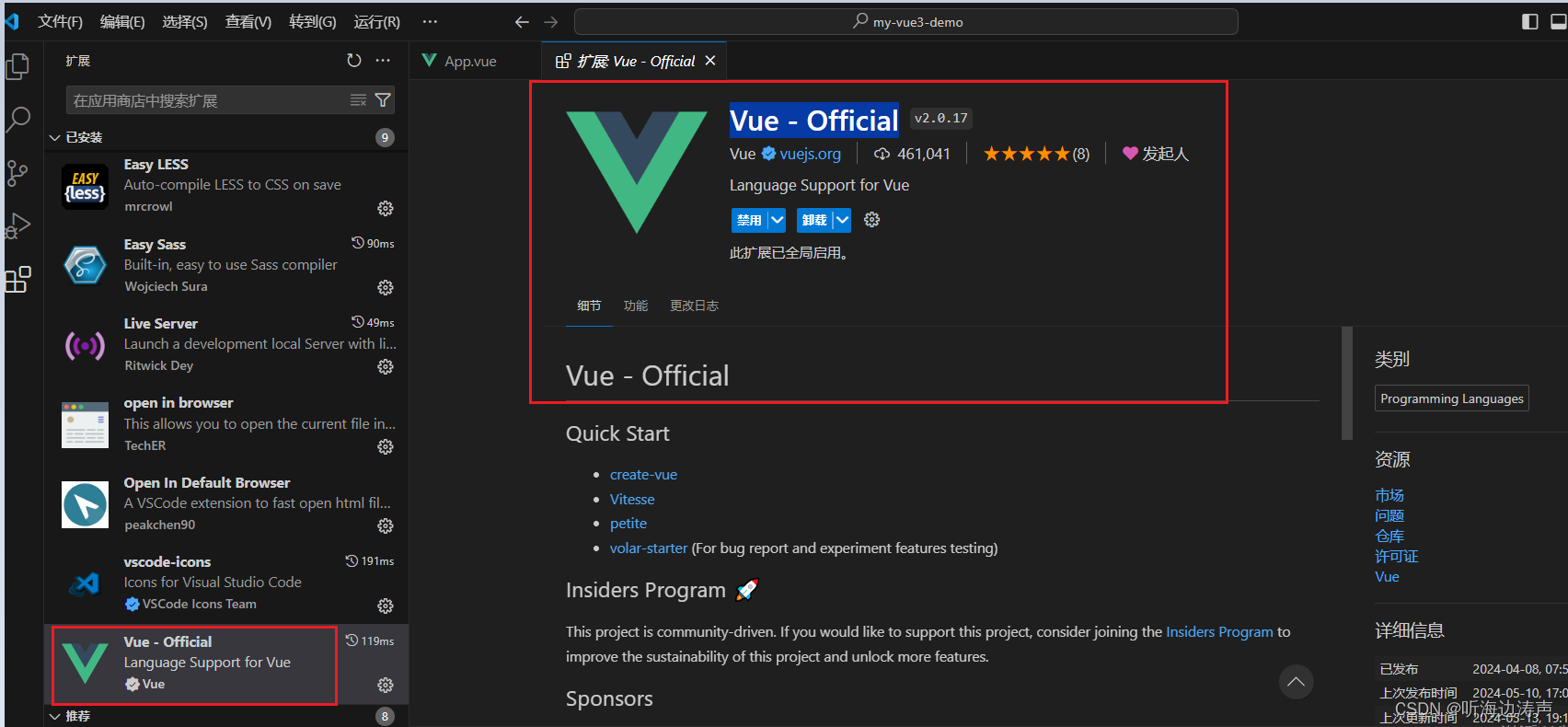Open the title bar overflow menu
The image size is (1568, 727).
click(430, 21)
